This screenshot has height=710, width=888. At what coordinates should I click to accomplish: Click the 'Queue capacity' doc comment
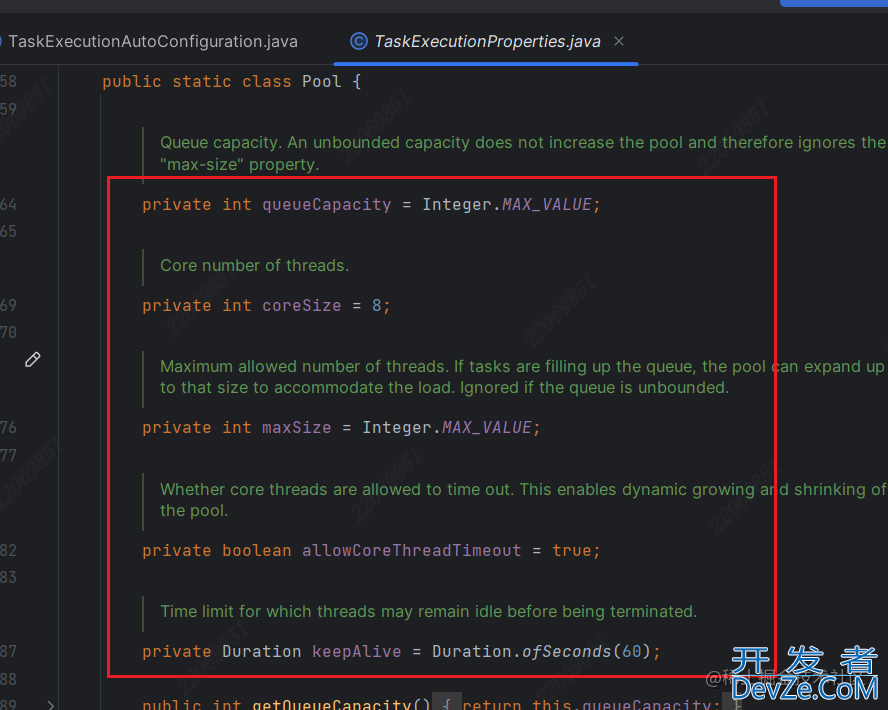[523, 153]
